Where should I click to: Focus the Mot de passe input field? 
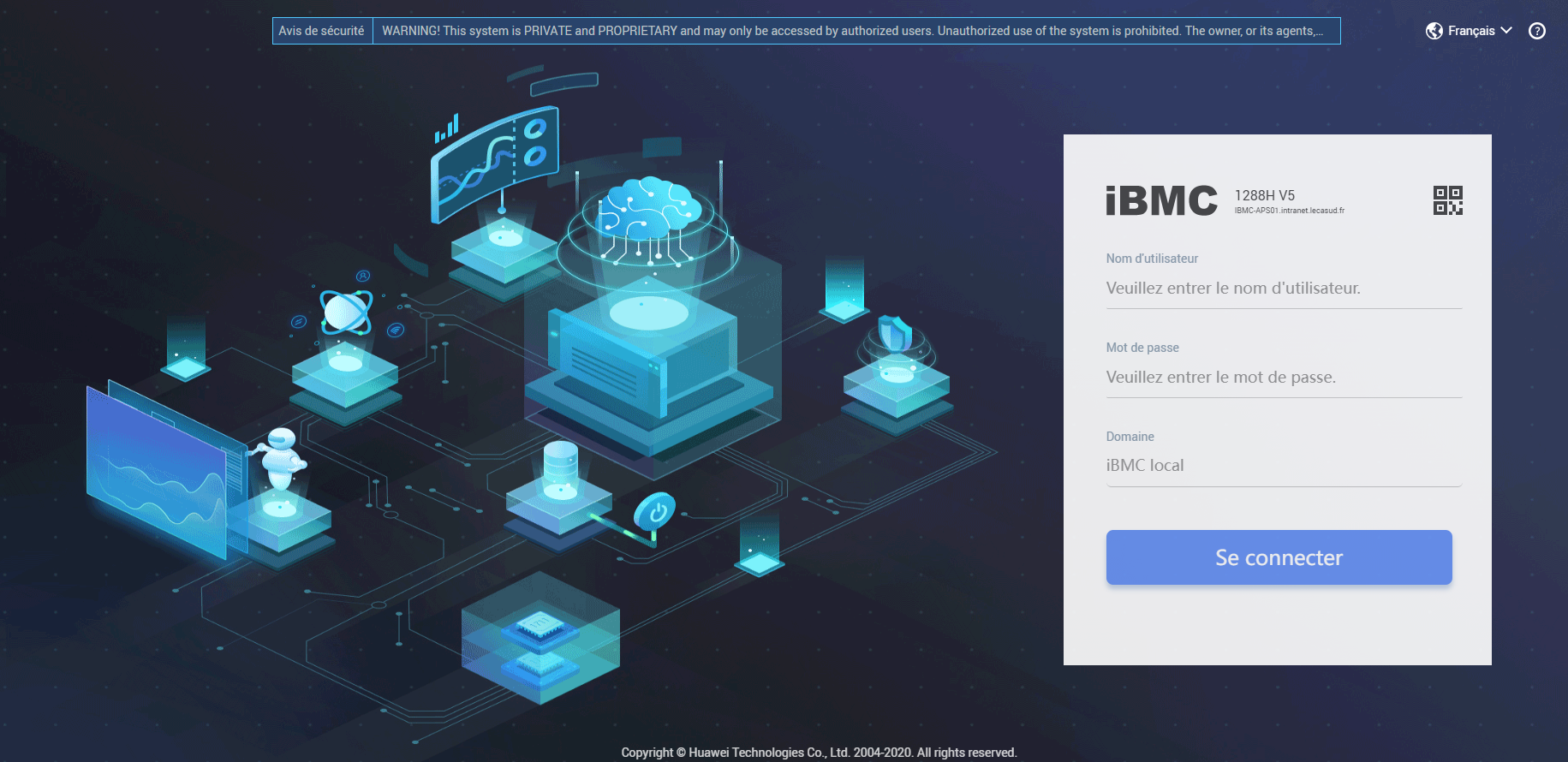[1283, 378]
